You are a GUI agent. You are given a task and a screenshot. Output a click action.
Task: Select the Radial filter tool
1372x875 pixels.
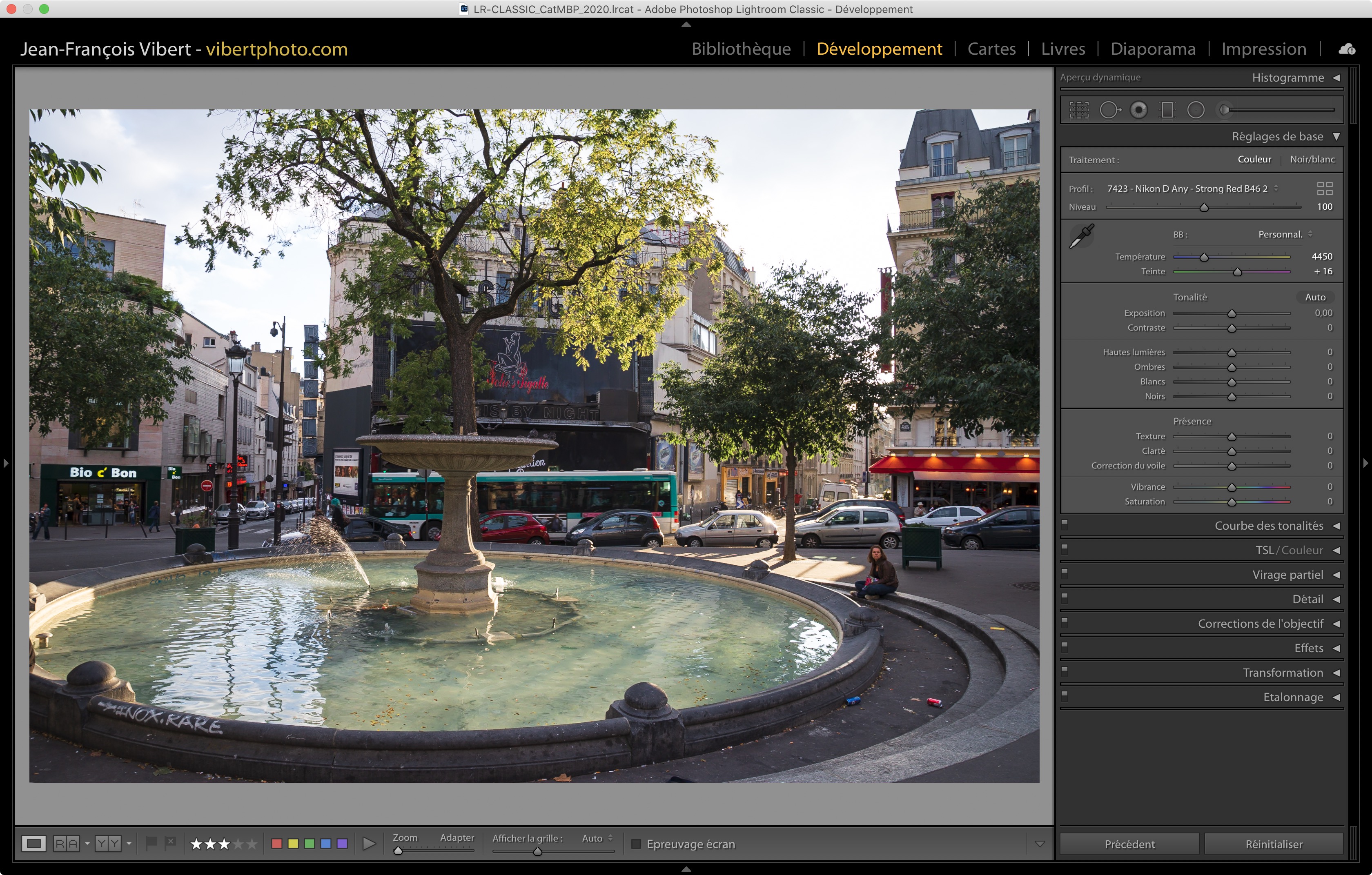(x=1195, y=110)
